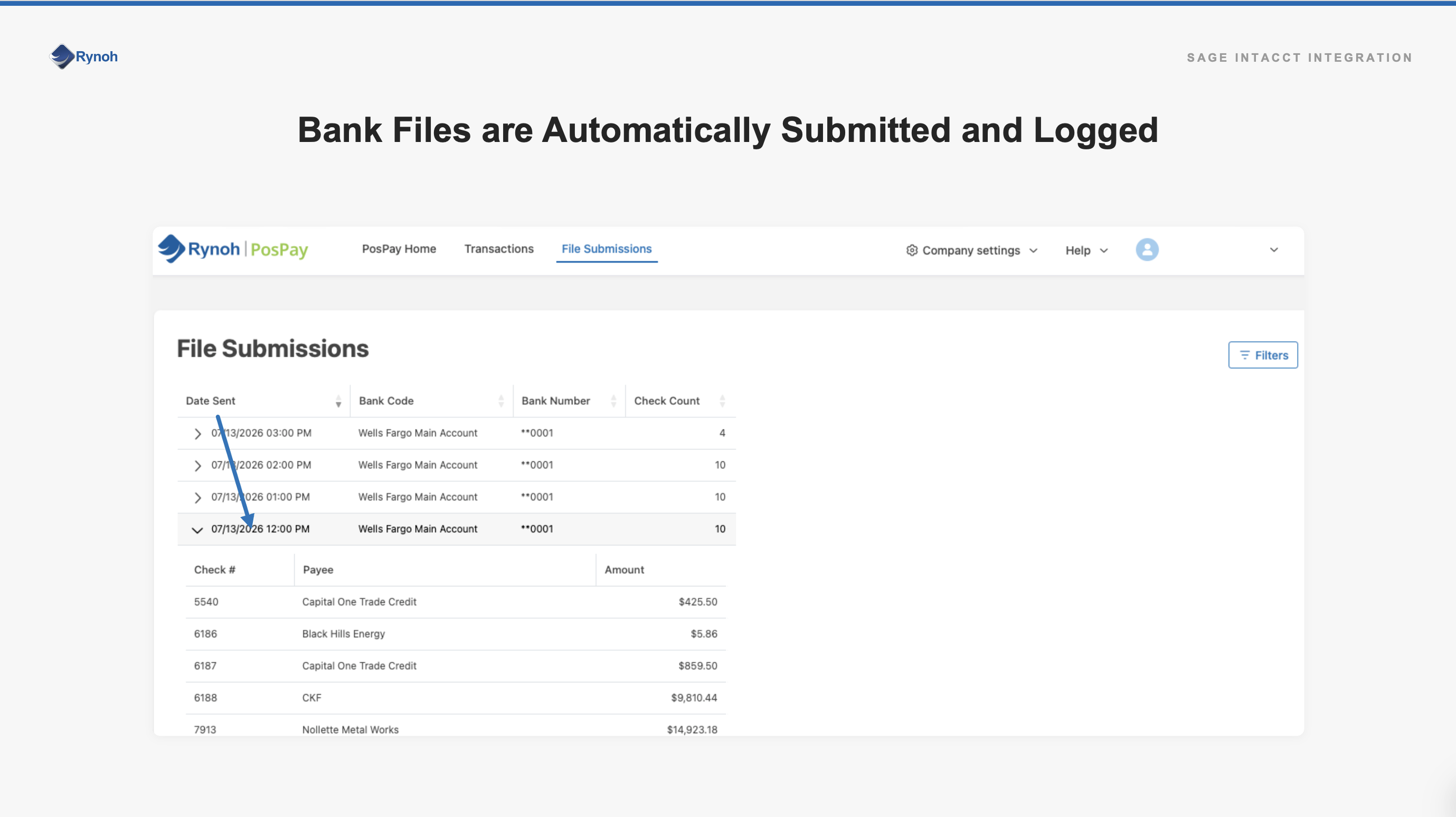Click payee Black Hills Energy
The width and height of the screenshot is (1456, 817).
point(343,634)
